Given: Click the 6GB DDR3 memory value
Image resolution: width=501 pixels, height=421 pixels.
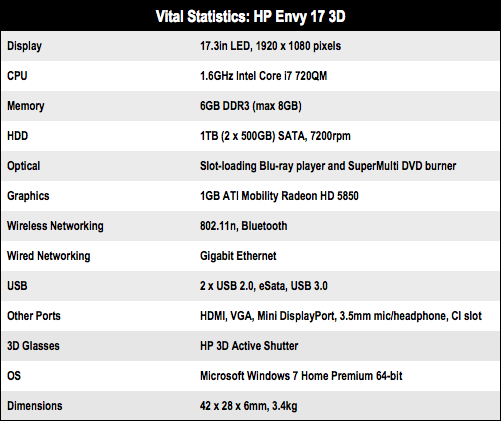Looking at the screenshot, I should [251, 106].
